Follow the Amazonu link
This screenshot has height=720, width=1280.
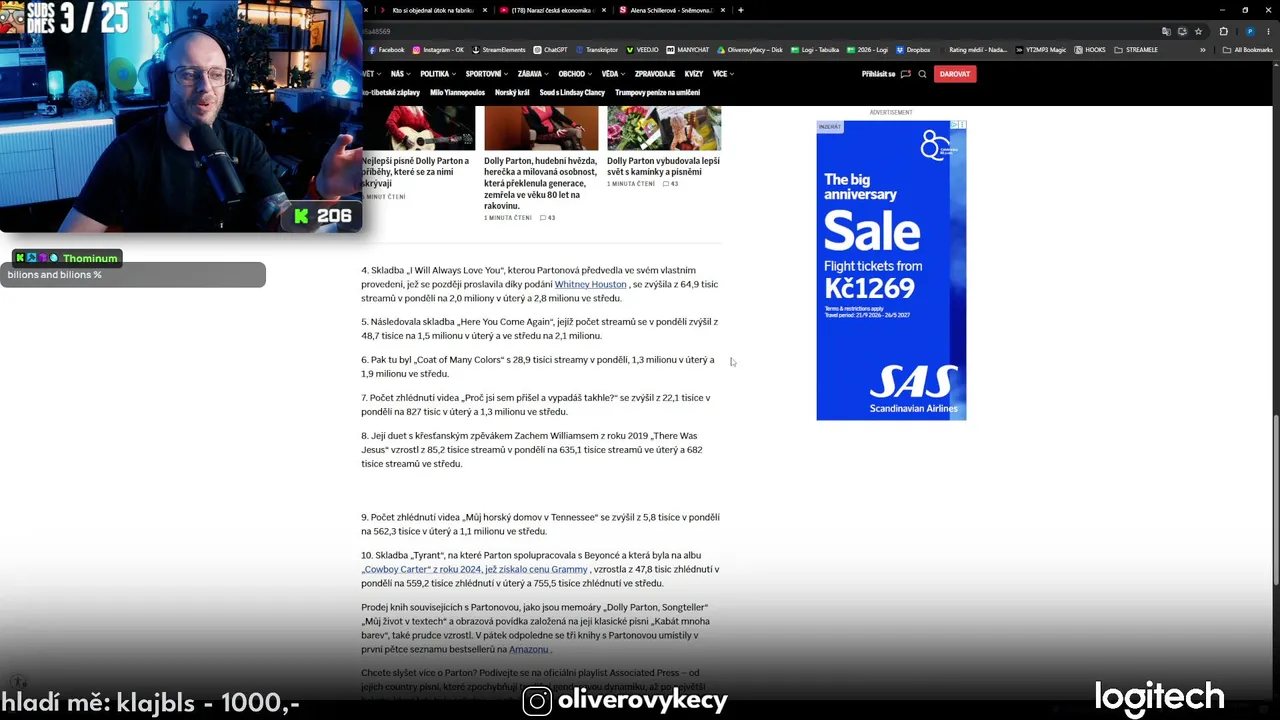[x=529, y=649]
